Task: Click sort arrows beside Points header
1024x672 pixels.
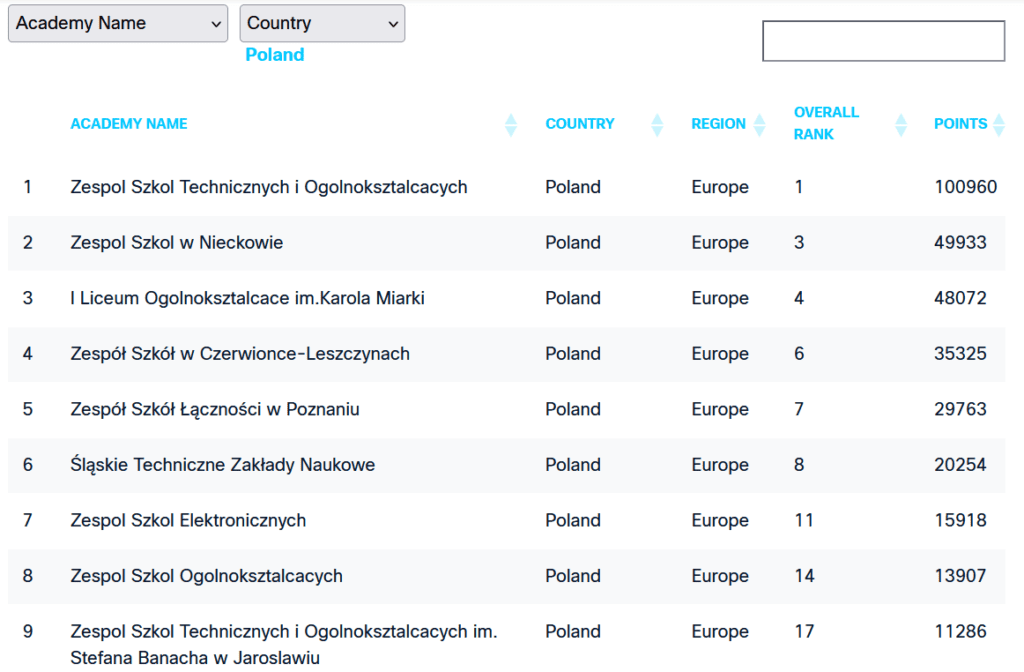Action: click(997, 125)
